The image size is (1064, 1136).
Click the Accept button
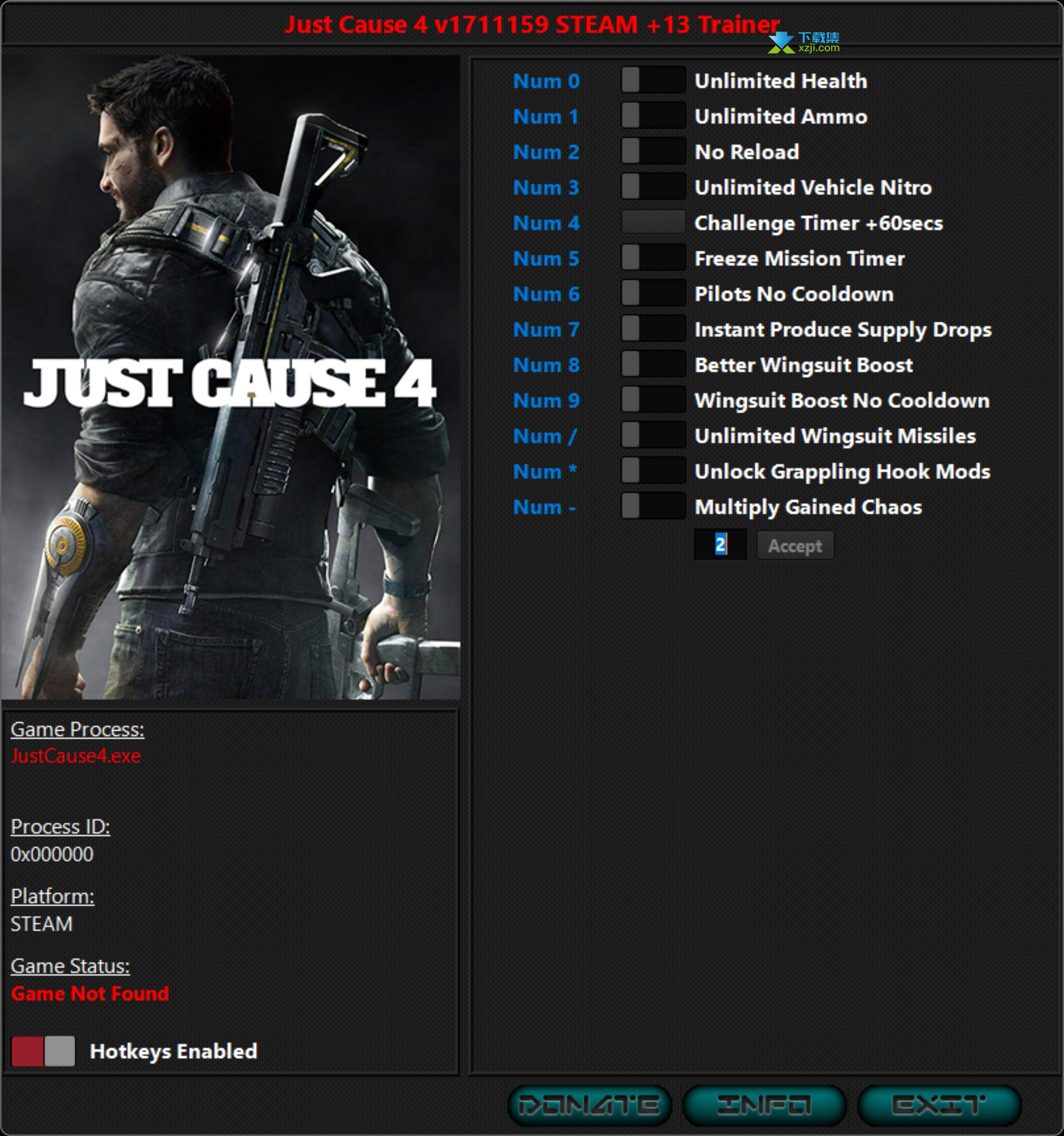[x=795, y=545]
